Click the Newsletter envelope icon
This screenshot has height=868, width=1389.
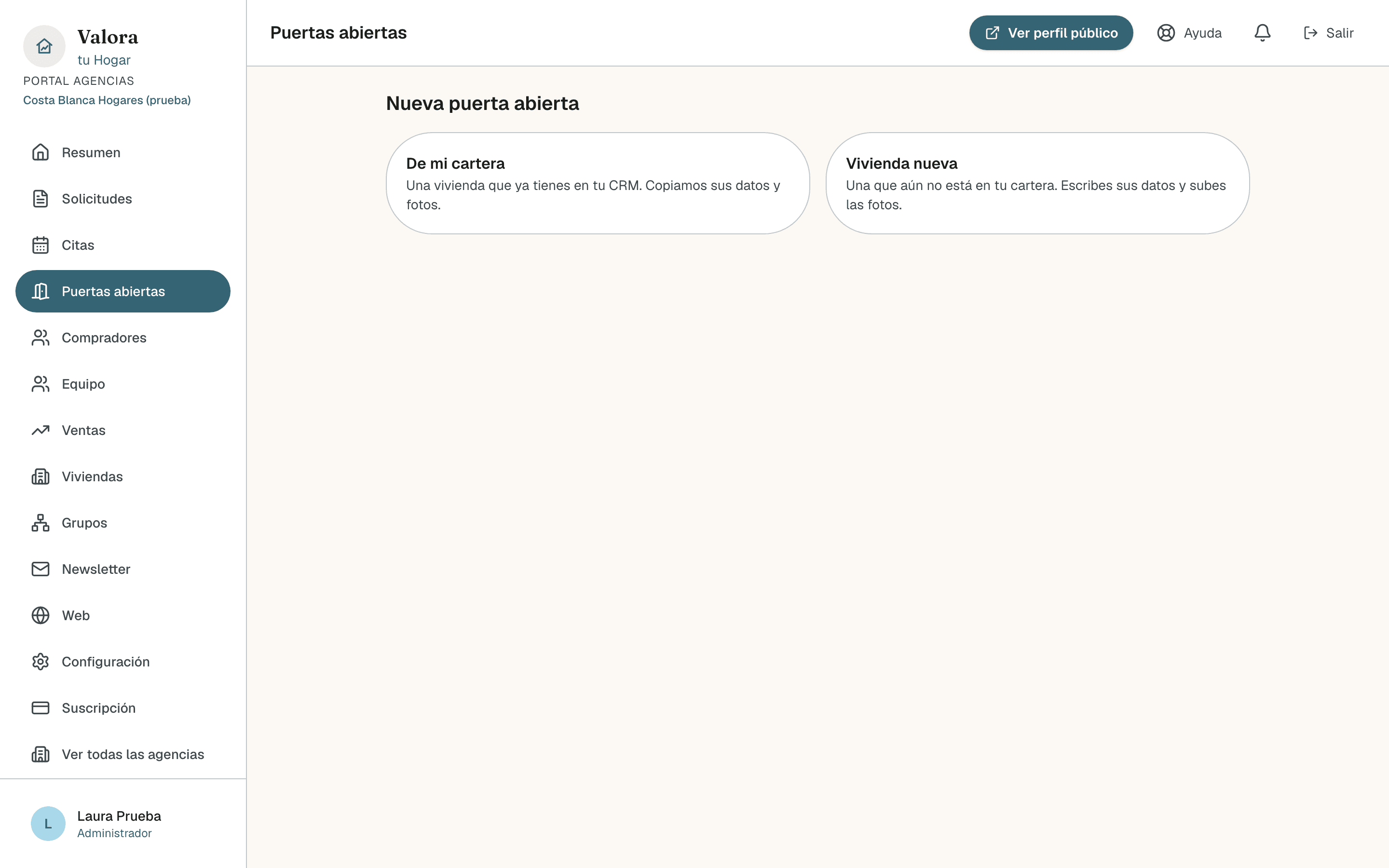tap(40, 569)
